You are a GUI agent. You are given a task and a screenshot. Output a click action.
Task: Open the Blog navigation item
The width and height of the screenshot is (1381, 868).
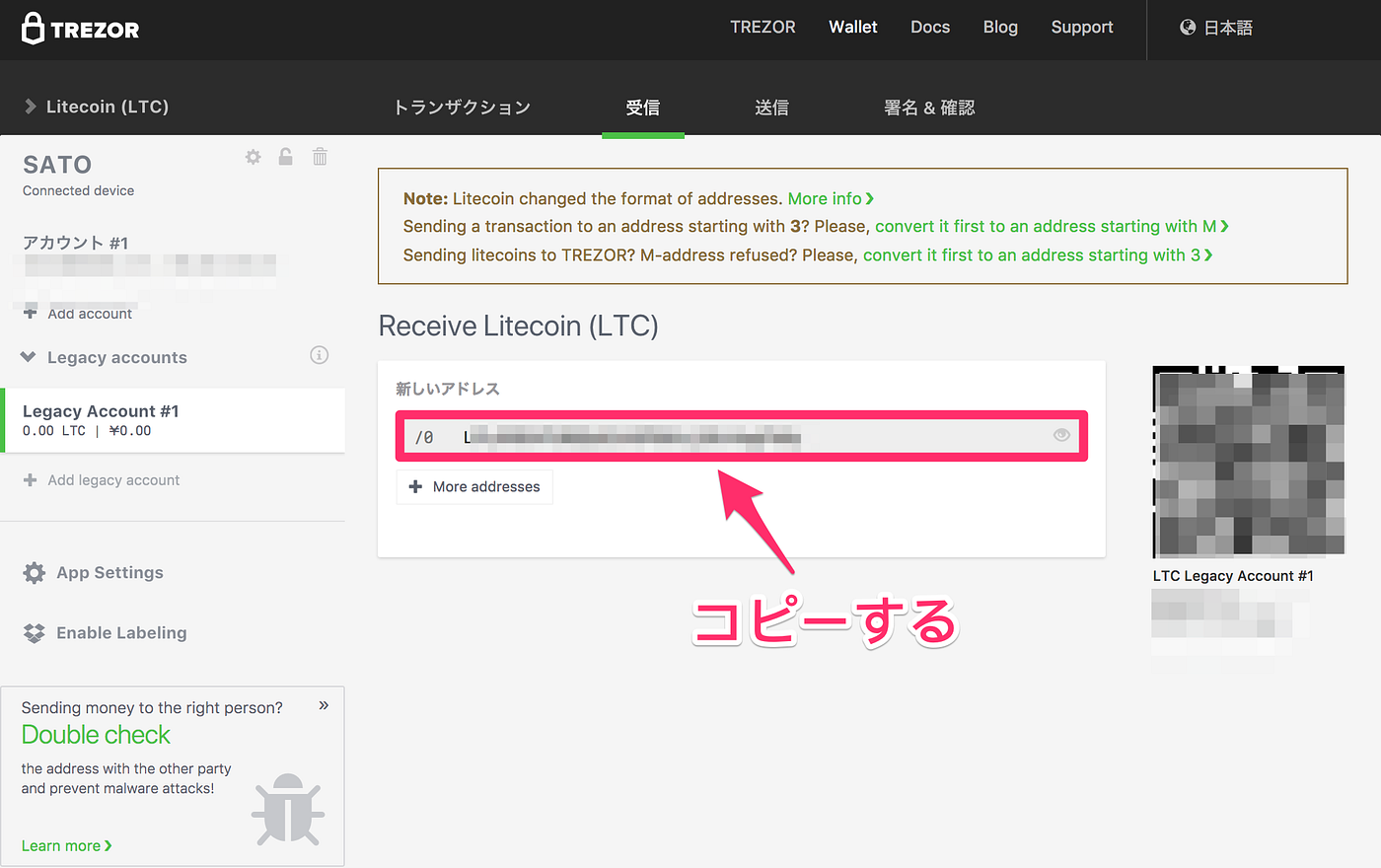1000,28
